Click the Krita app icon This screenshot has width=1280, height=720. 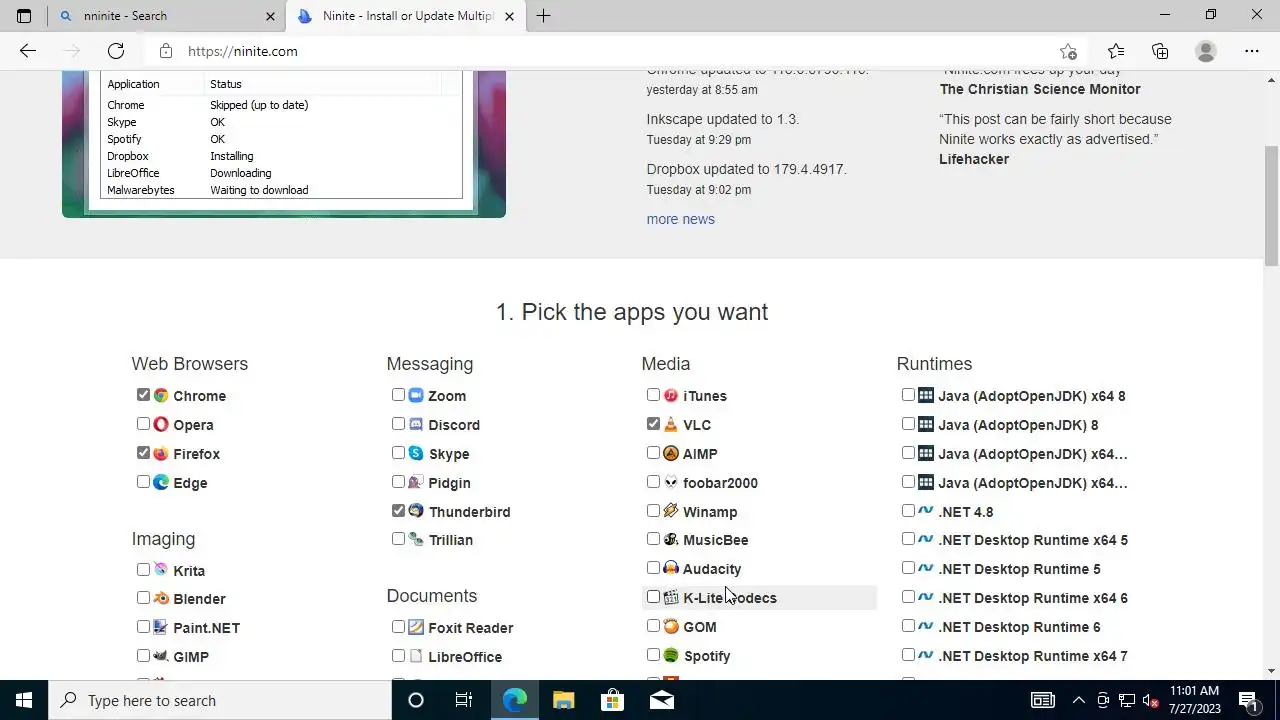pos(161,570)
